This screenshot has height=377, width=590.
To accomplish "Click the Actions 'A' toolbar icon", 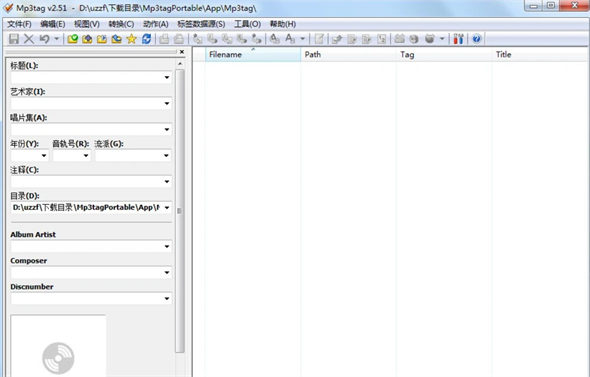I will (x=275, y=39).
